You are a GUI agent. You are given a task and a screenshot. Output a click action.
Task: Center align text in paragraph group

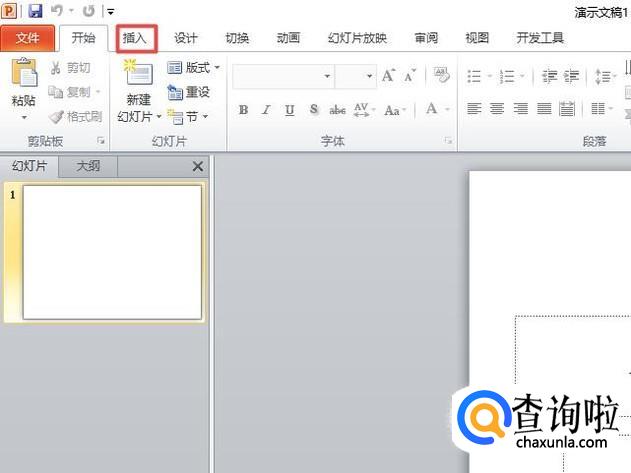point(497,109)
